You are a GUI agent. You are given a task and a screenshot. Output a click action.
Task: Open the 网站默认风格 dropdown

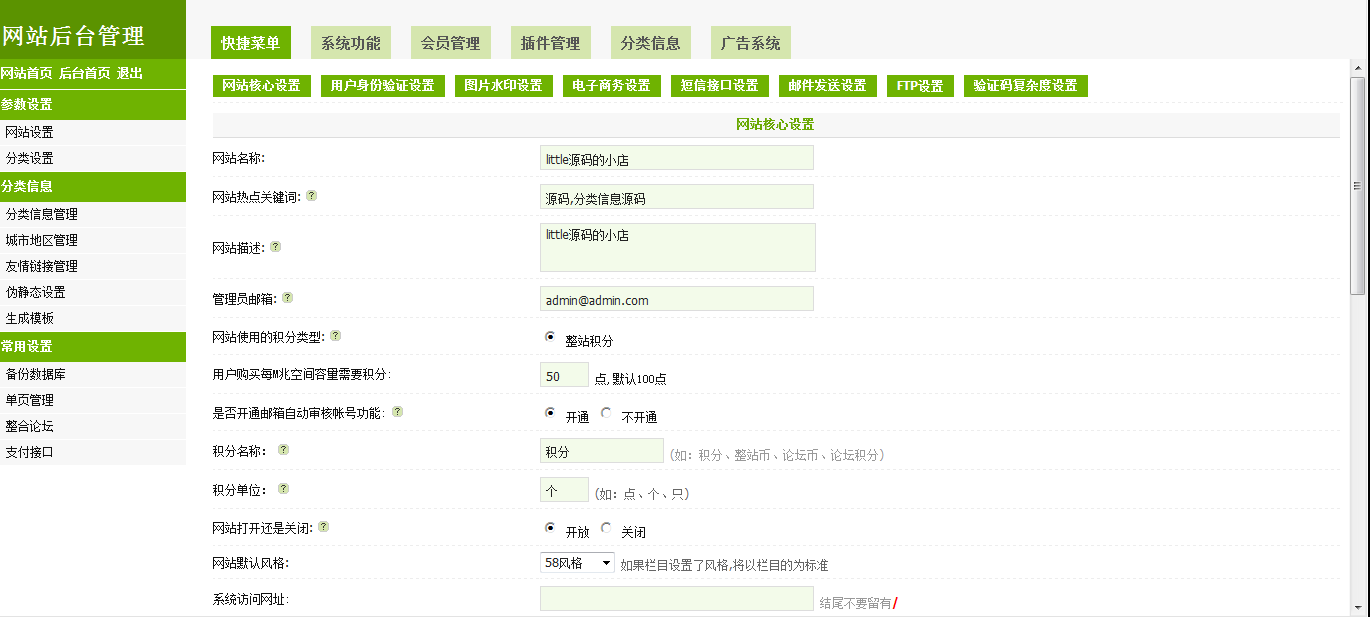tap(578, 563)
